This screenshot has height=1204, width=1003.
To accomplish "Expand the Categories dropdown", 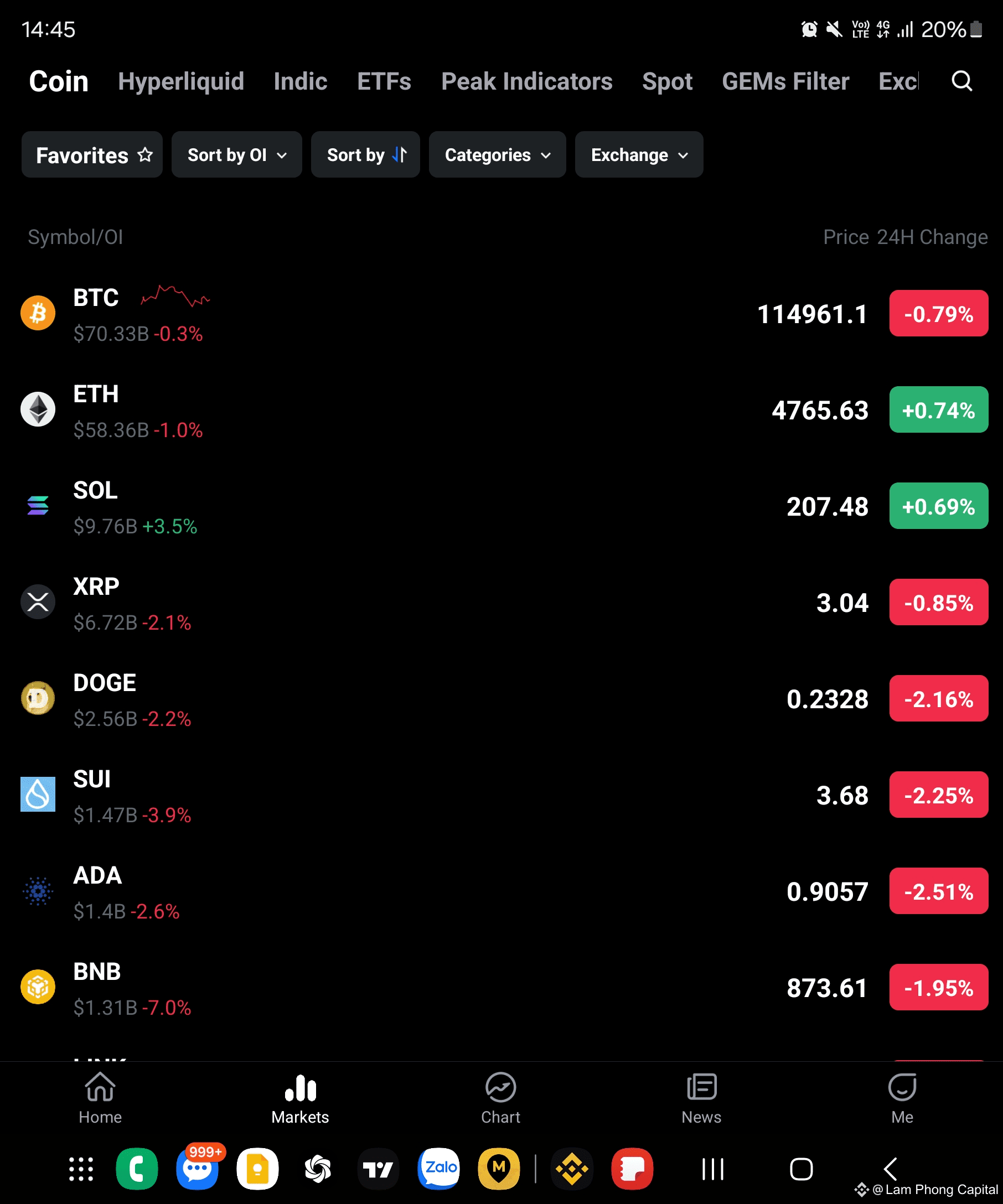I will (497, 155).
